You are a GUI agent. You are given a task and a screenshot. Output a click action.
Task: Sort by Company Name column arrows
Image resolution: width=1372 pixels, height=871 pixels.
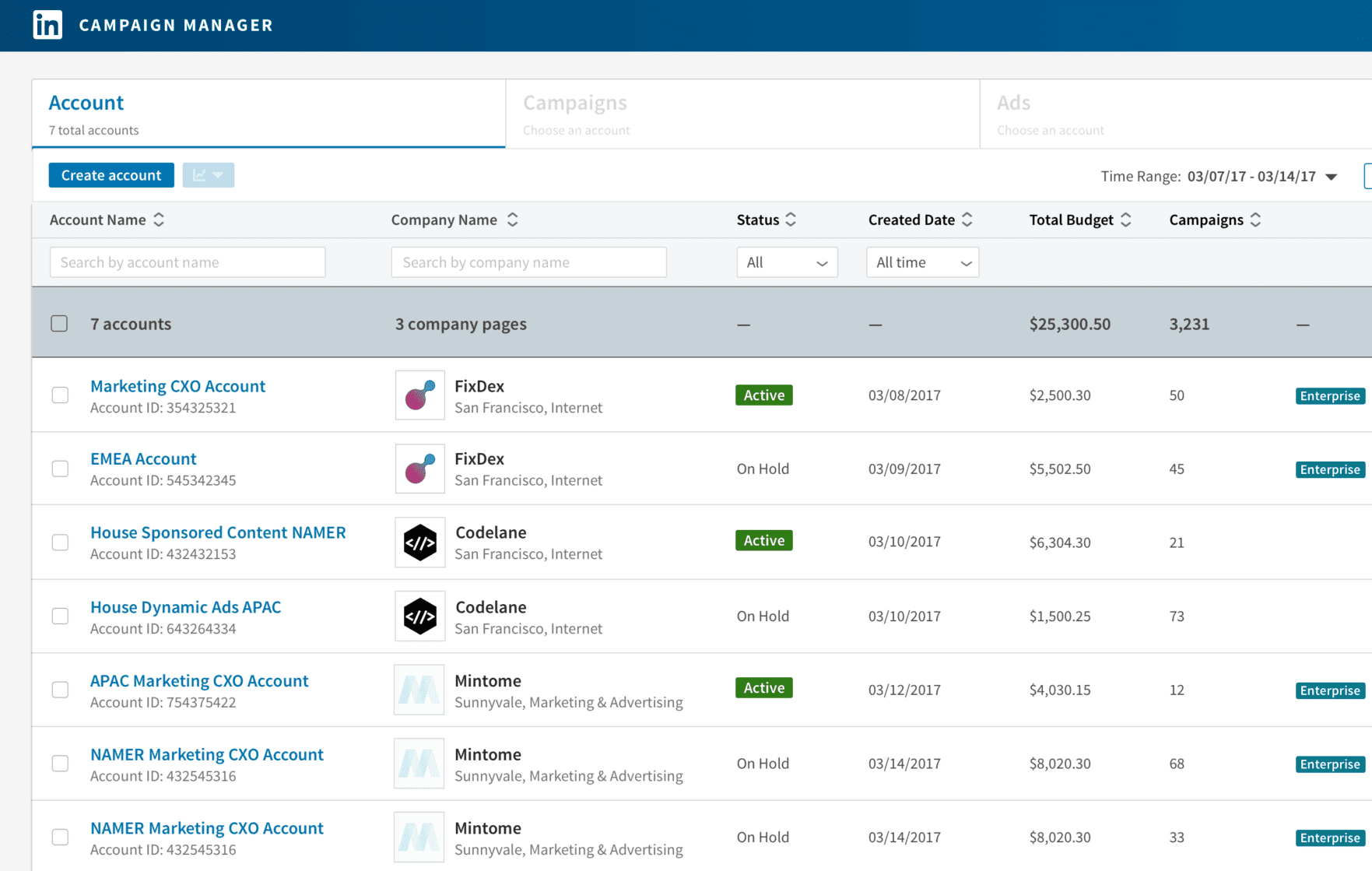point(512,220)
